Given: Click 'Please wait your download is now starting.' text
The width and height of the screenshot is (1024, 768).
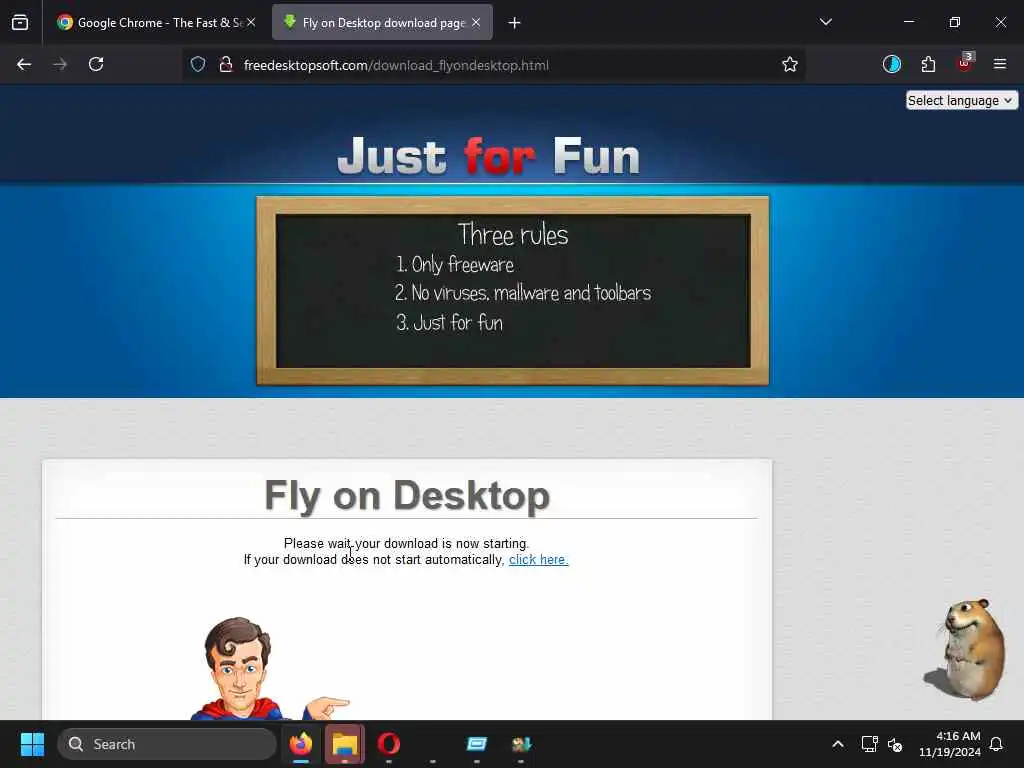Looking at the screenshot, I should [406, 544].
